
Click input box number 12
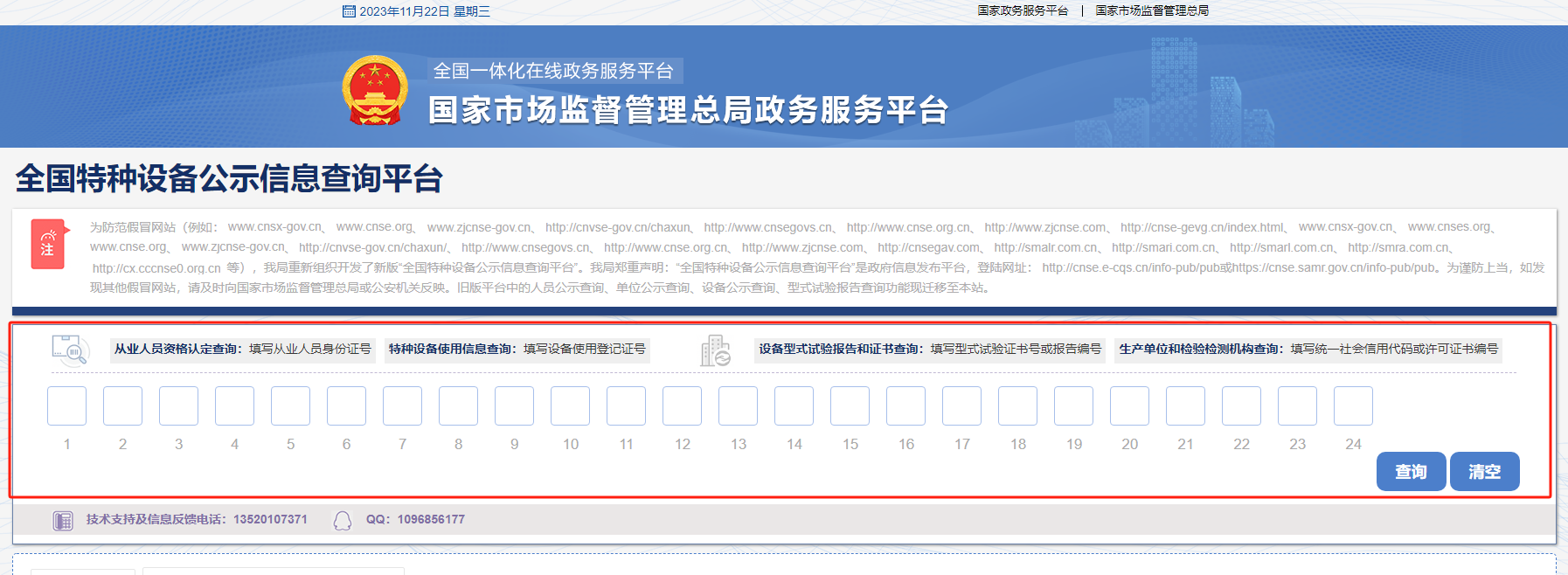(683, 406)
